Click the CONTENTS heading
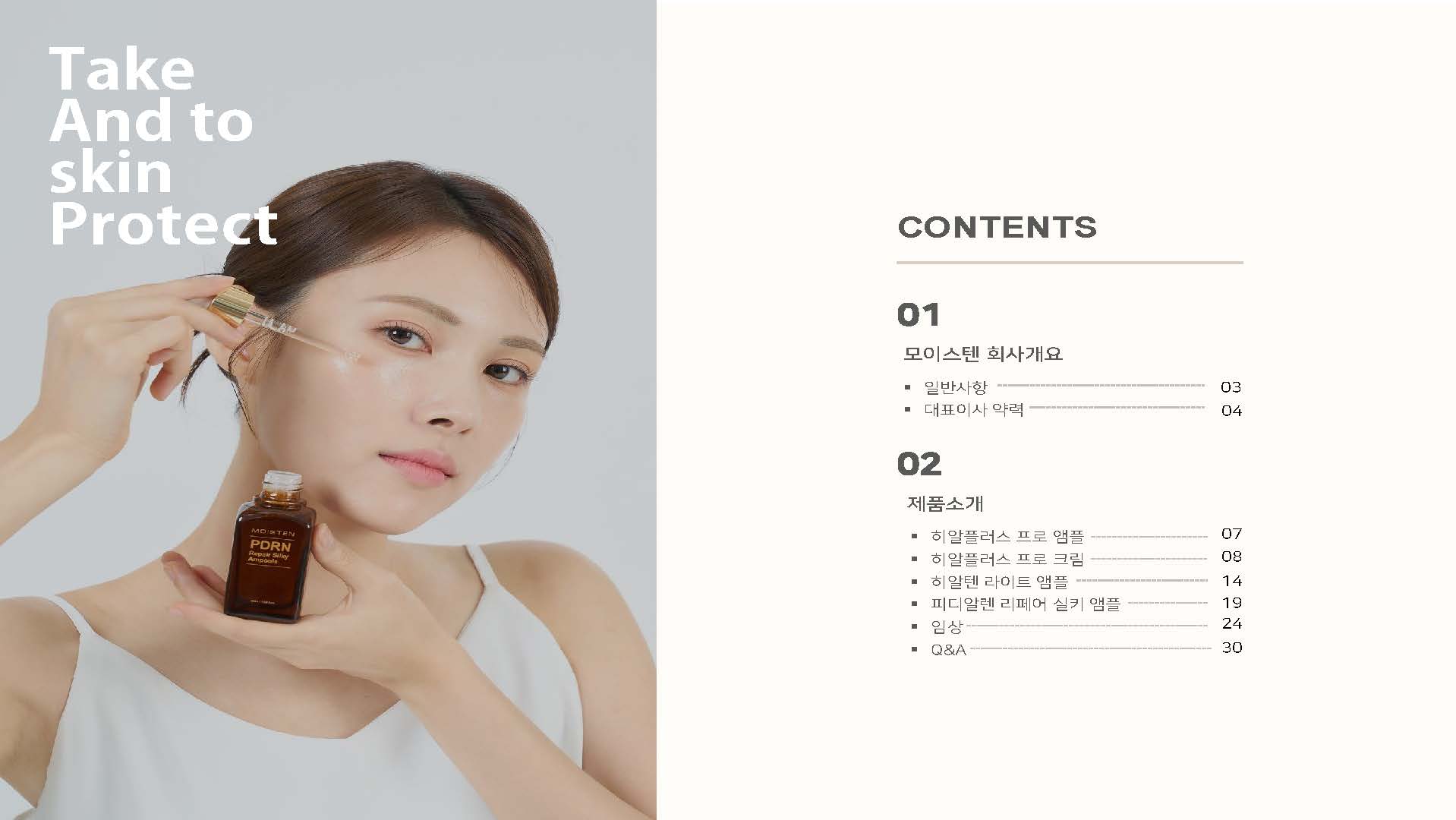The image size is (1456, 820). coord(997,227)
